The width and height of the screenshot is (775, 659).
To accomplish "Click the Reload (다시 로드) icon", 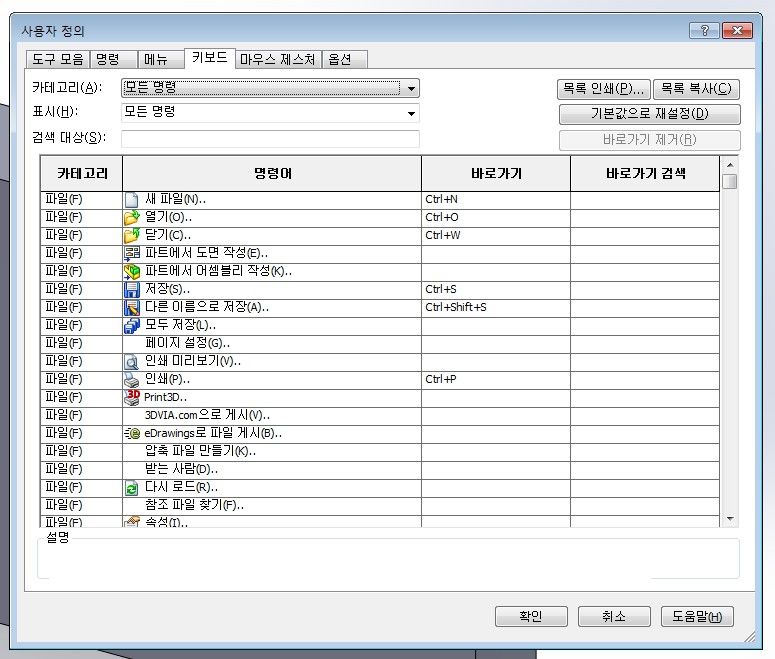I will click(131, 487).
